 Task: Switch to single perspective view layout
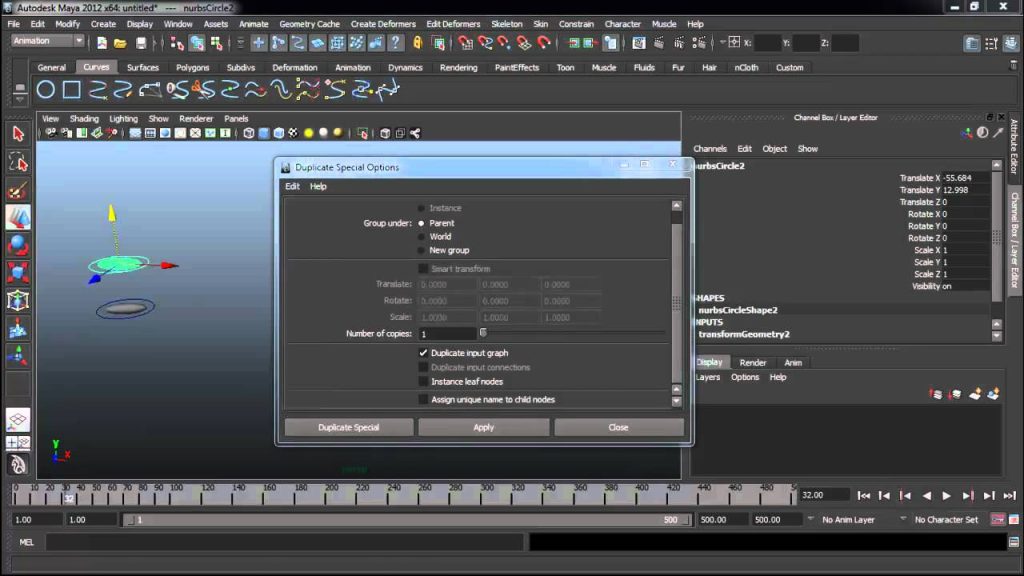[x=18, y=419]
